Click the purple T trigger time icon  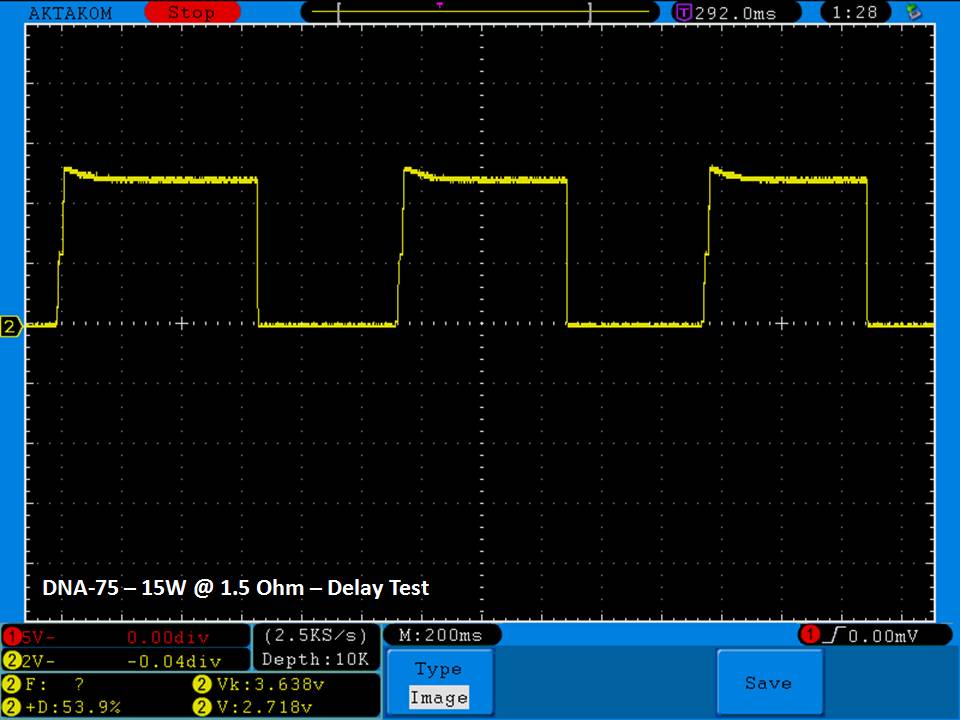(x=684, y=13)
